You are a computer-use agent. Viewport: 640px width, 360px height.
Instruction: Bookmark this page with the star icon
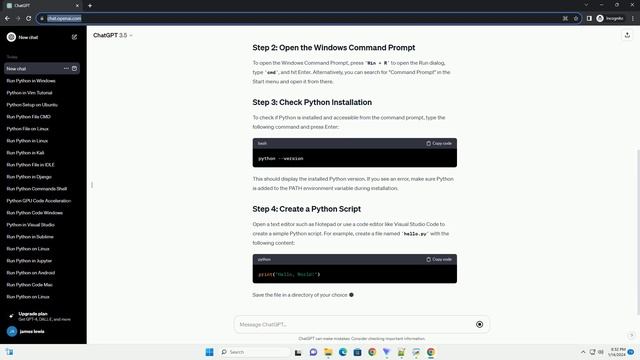[x=576, y=18]
